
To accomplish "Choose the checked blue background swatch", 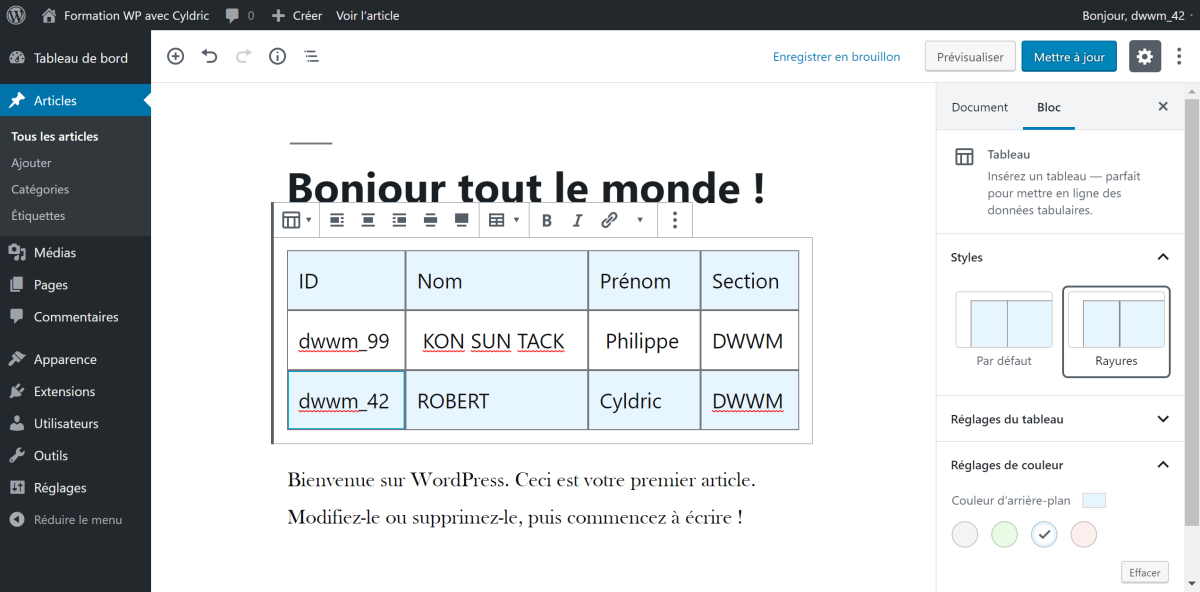I will coord(1044,535).
